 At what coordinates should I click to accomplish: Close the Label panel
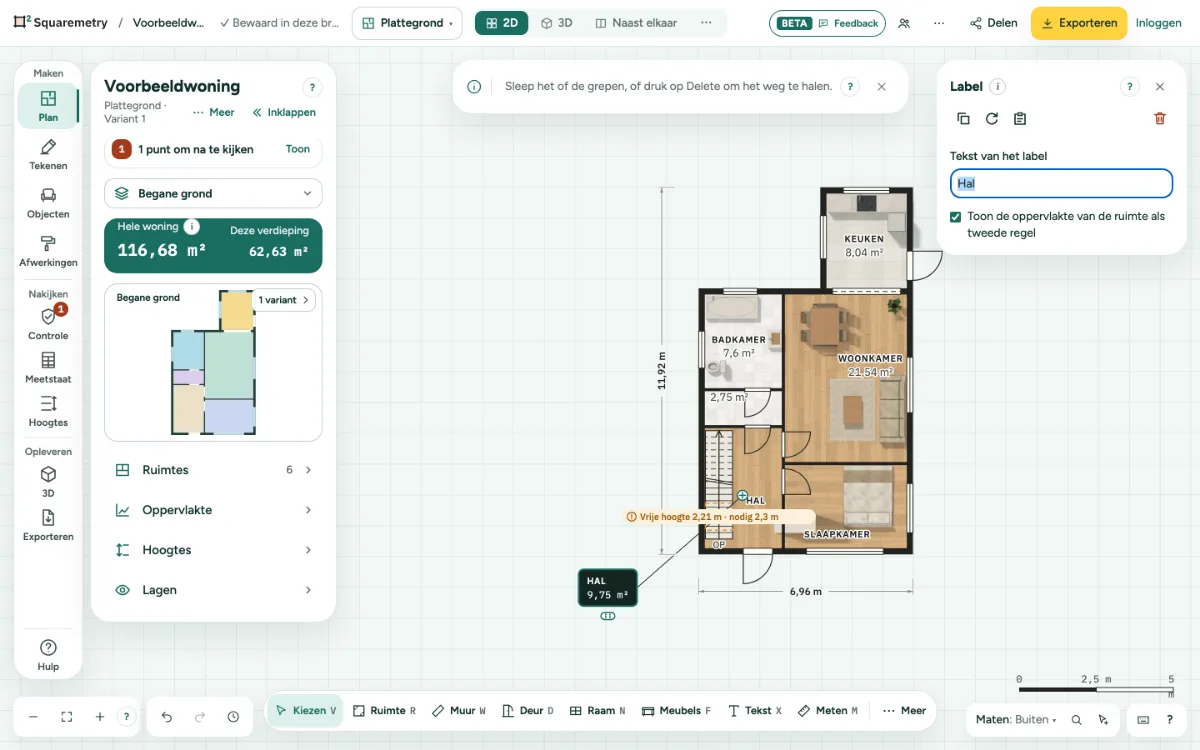point(1160,87)
